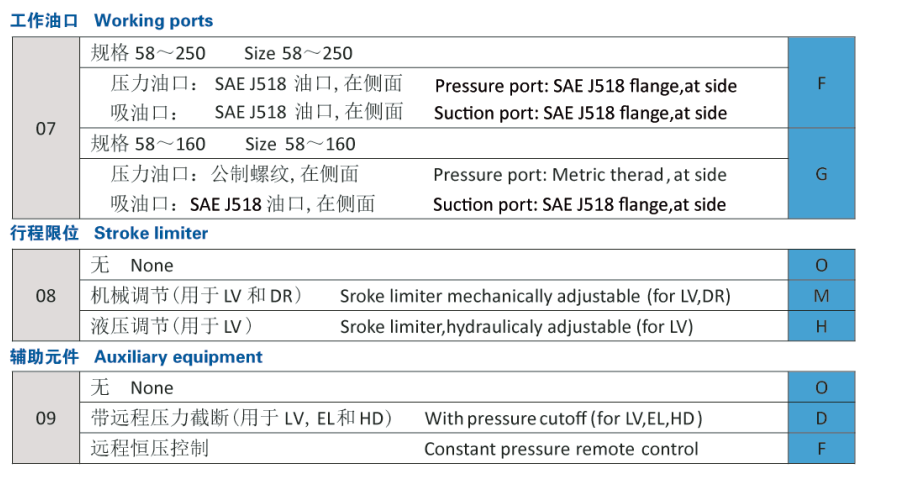903x485 pixels.
Task: Click the blue G code cell
Action: click(821, 174)
